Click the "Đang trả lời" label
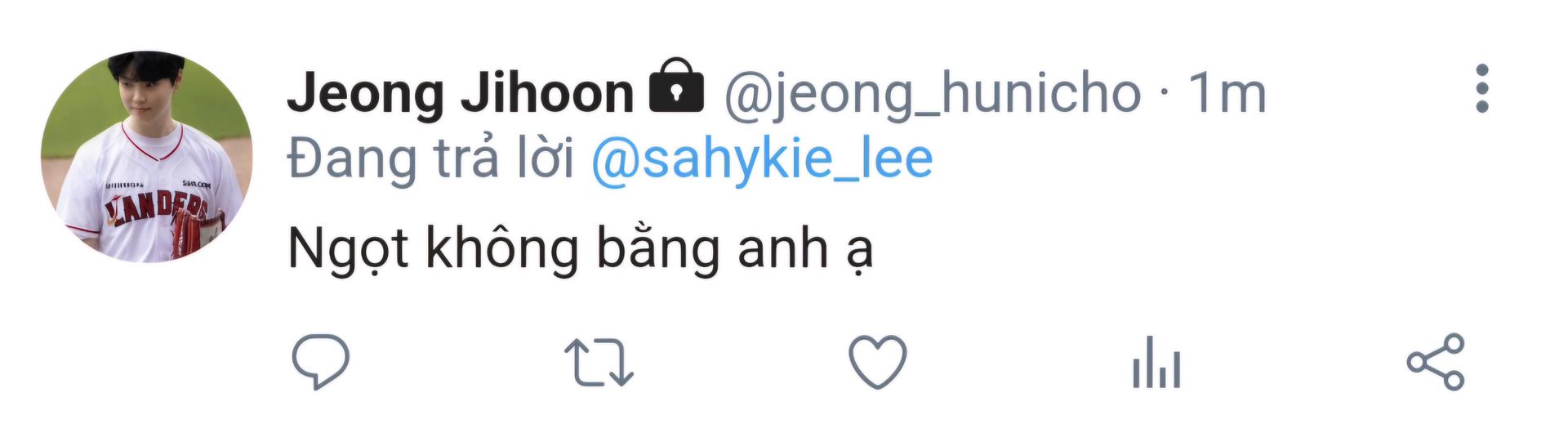 pos(431,158)
